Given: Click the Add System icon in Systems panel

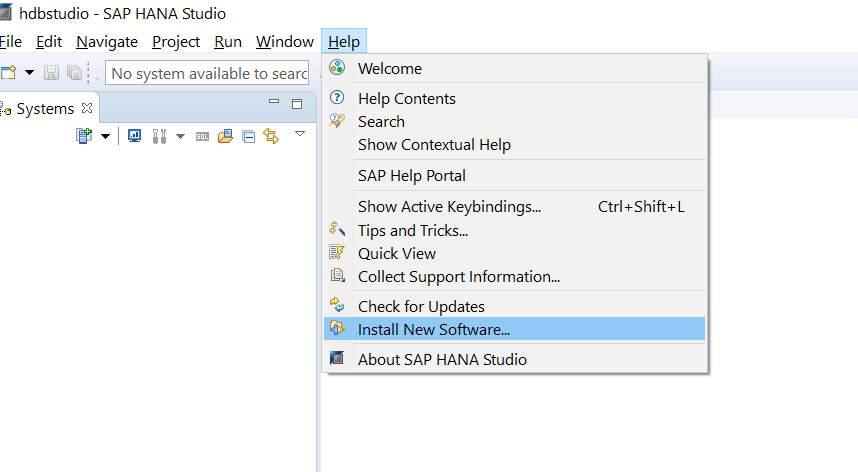Looking at the screenshot, I should point(84,136).
